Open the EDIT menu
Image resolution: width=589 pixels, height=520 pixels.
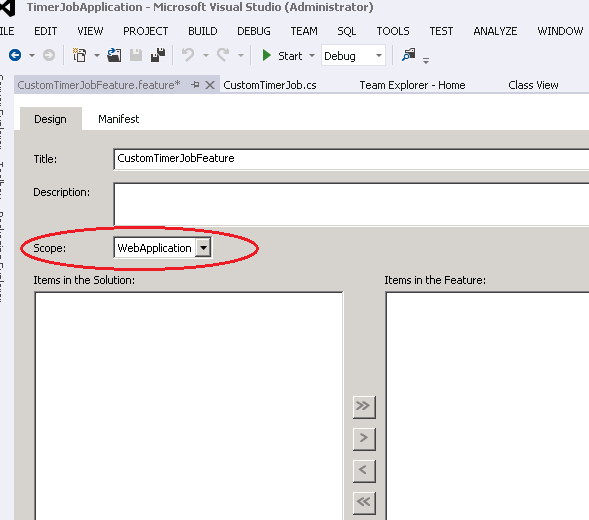click(45, 31)
